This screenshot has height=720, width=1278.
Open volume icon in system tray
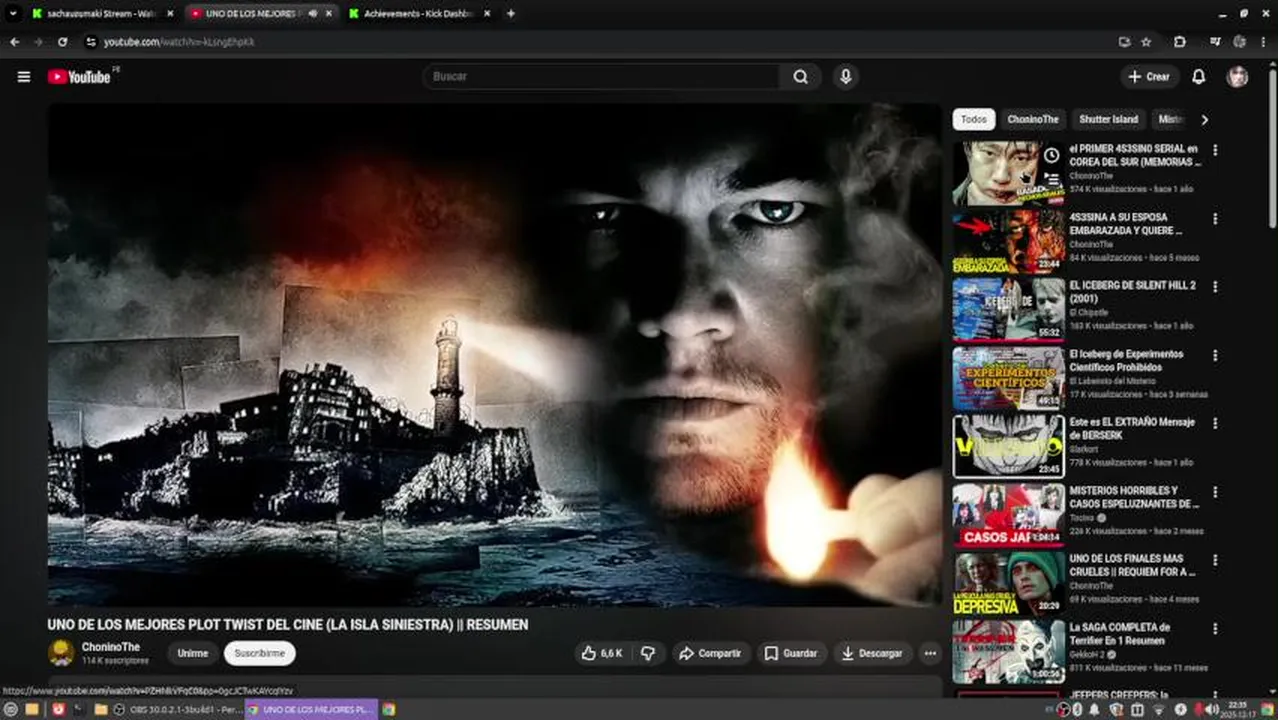point(1212,709)
